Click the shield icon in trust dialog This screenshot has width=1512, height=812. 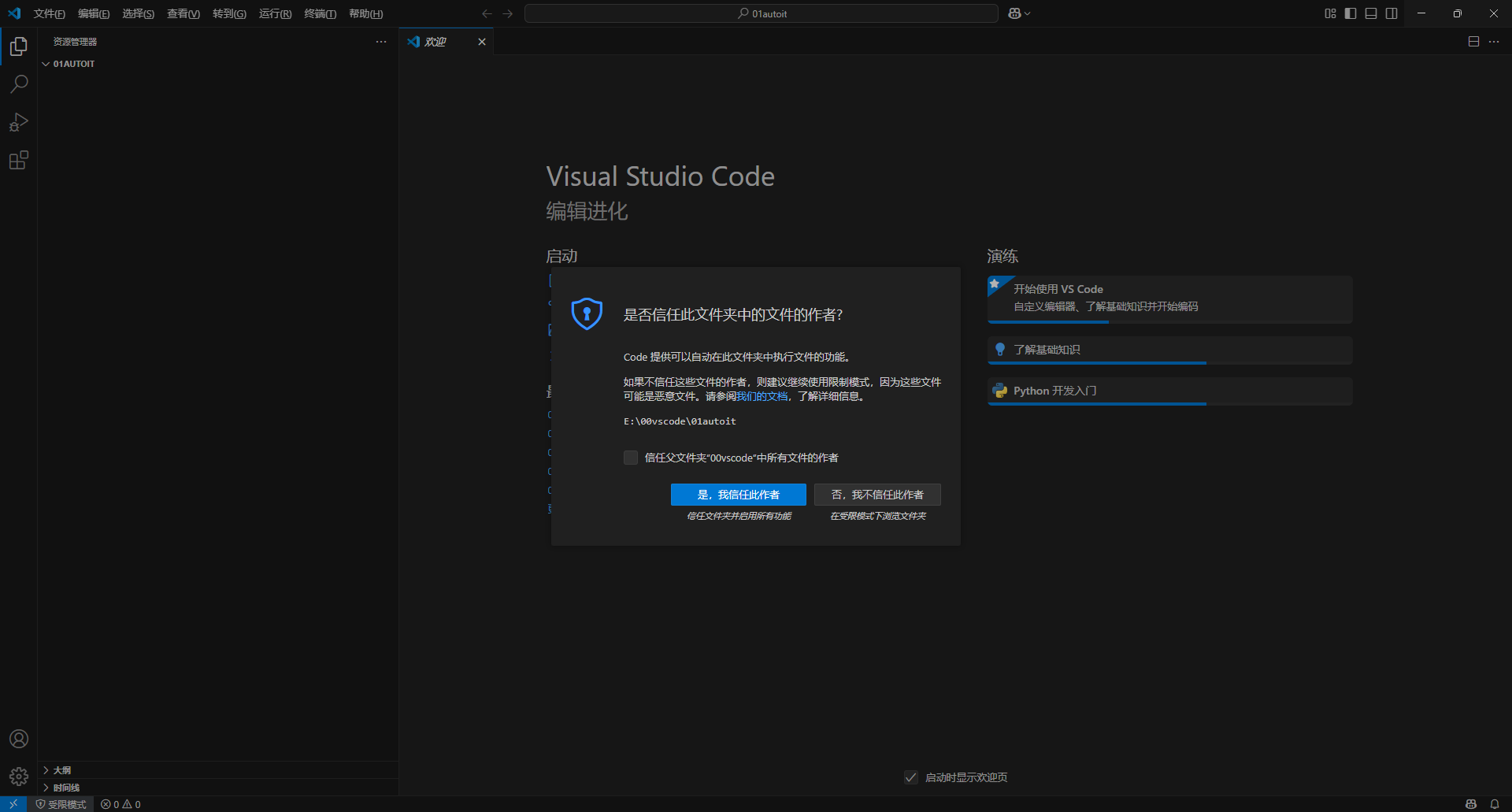click(x=587, y=313)
